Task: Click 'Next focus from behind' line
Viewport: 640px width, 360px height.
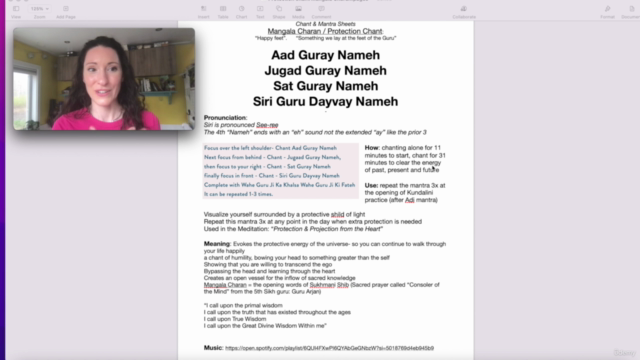Action: [272, 157]
